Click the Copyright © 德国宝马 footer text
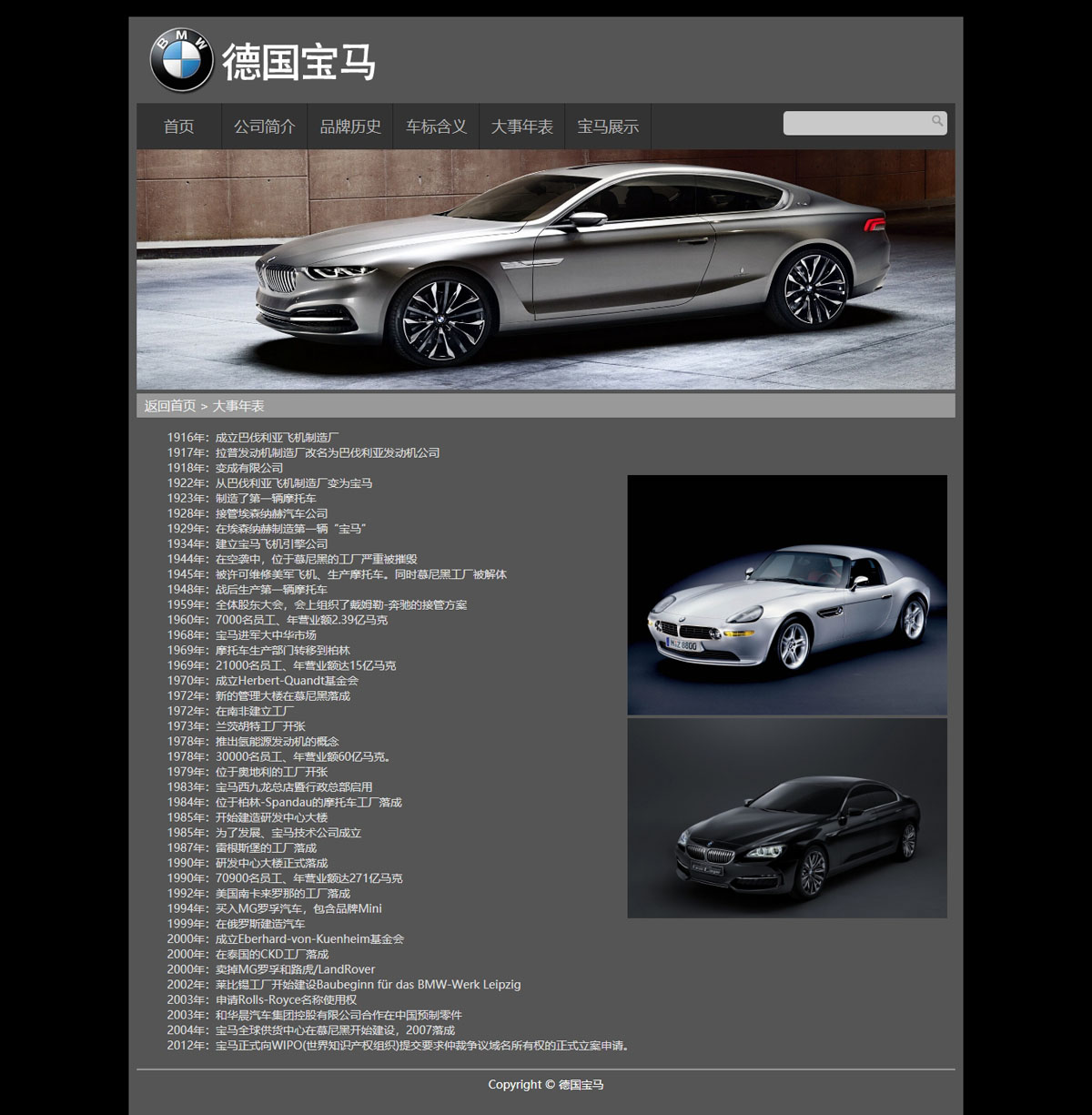Screen dimensions: 1092x1115 pyautogui.click(x=546, y=1085)
